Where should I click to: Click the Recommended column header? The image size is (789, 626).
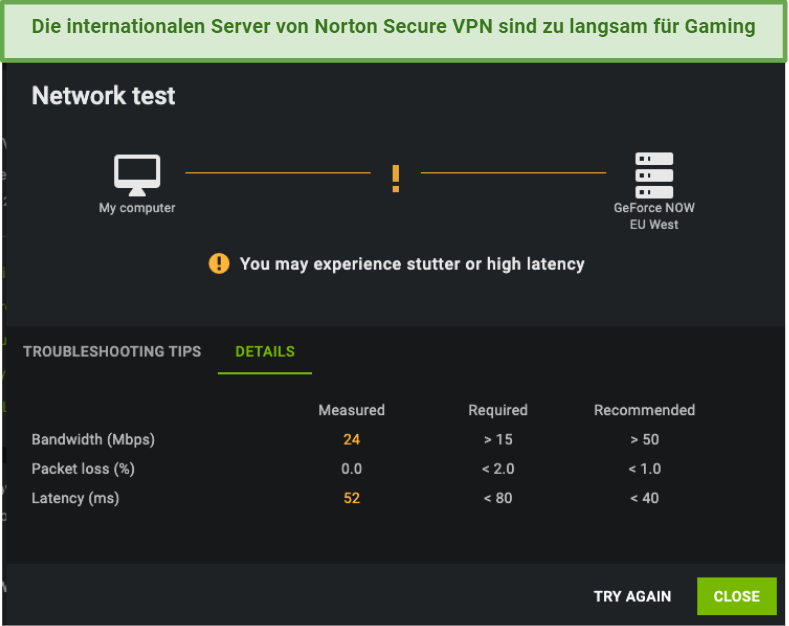point(644,410)
